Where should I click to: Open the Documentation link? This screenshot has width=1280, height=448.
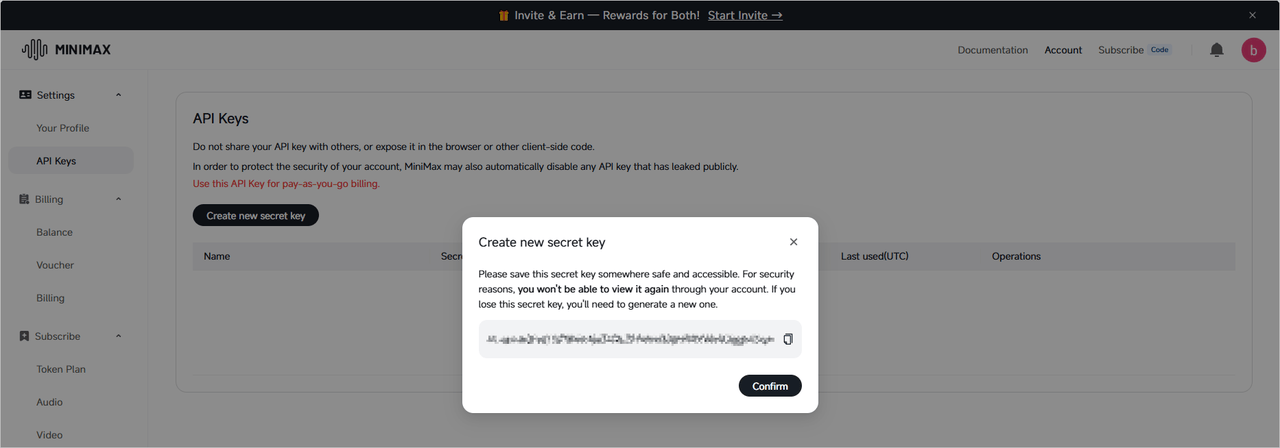coord(992,50)
